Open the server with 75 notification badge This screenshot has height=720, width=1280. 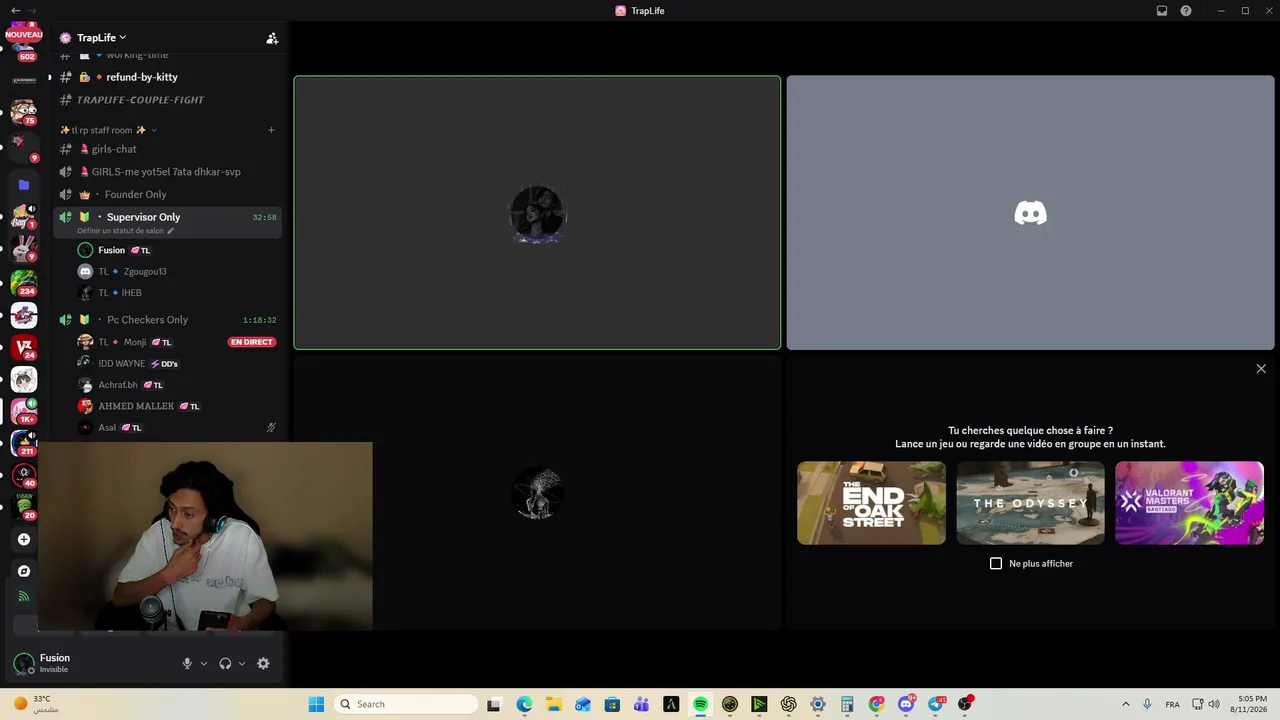(24, 112)
